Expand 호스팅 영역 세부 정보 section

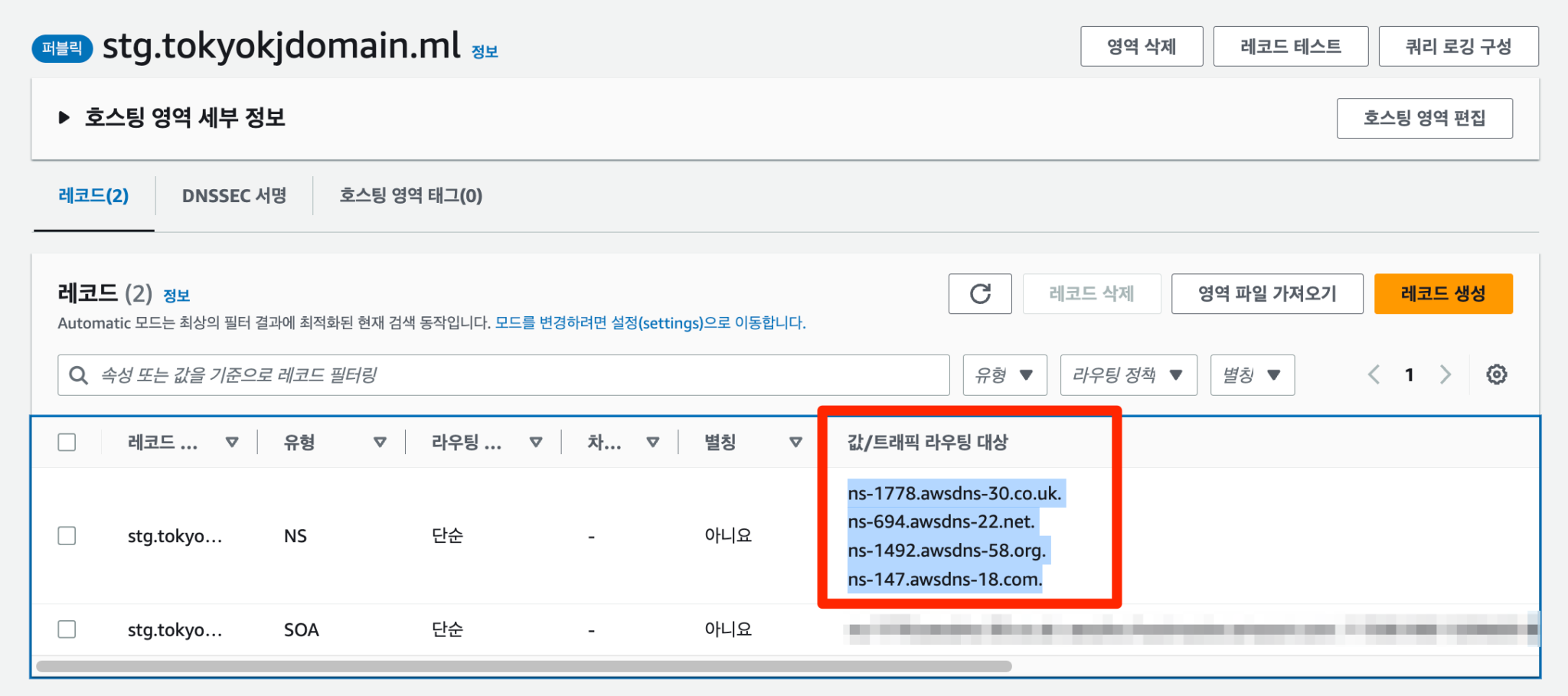(64, 118)
